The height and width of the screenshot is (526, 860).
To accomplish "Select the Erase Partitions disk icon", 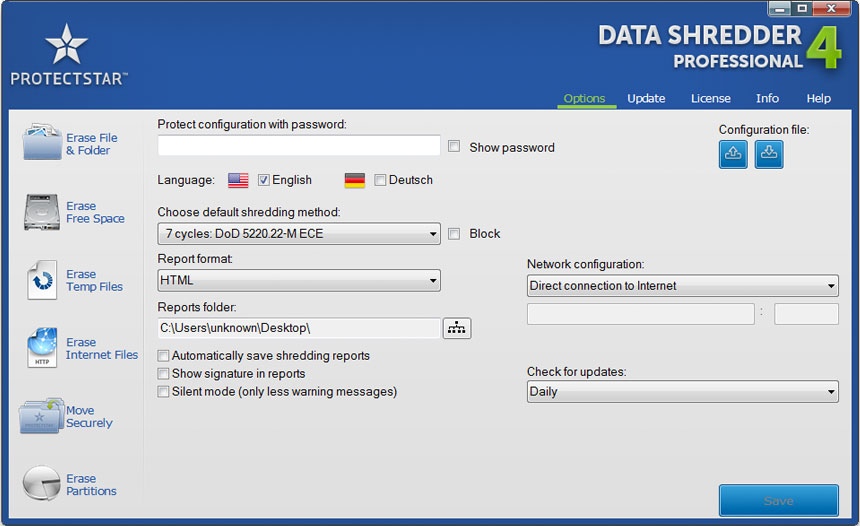I will coord(41,483).
